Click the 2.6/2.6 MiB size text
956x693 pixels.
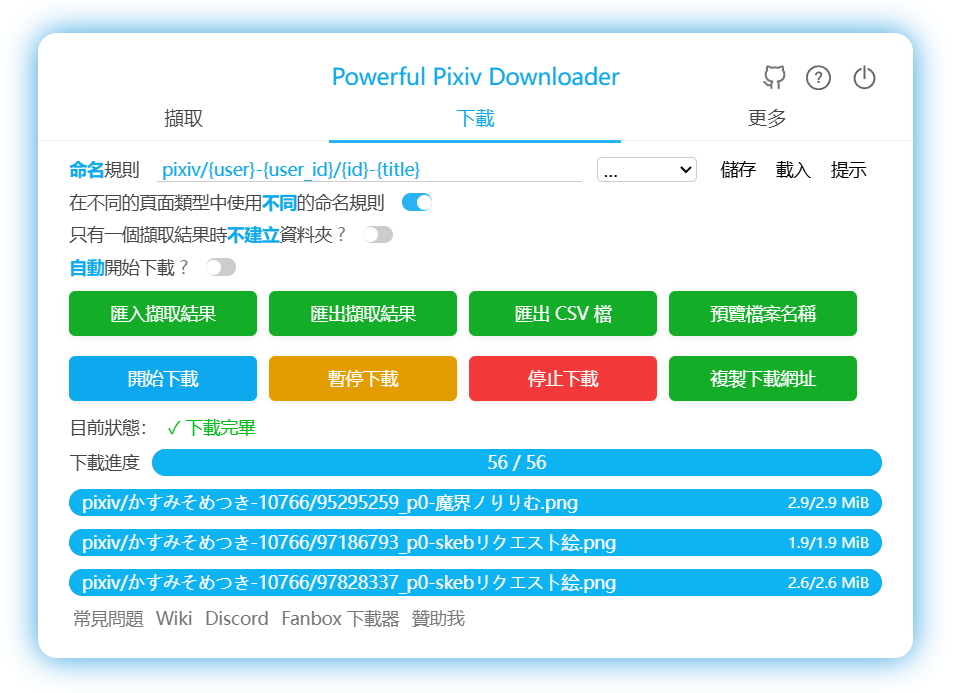tap(828, 583)
